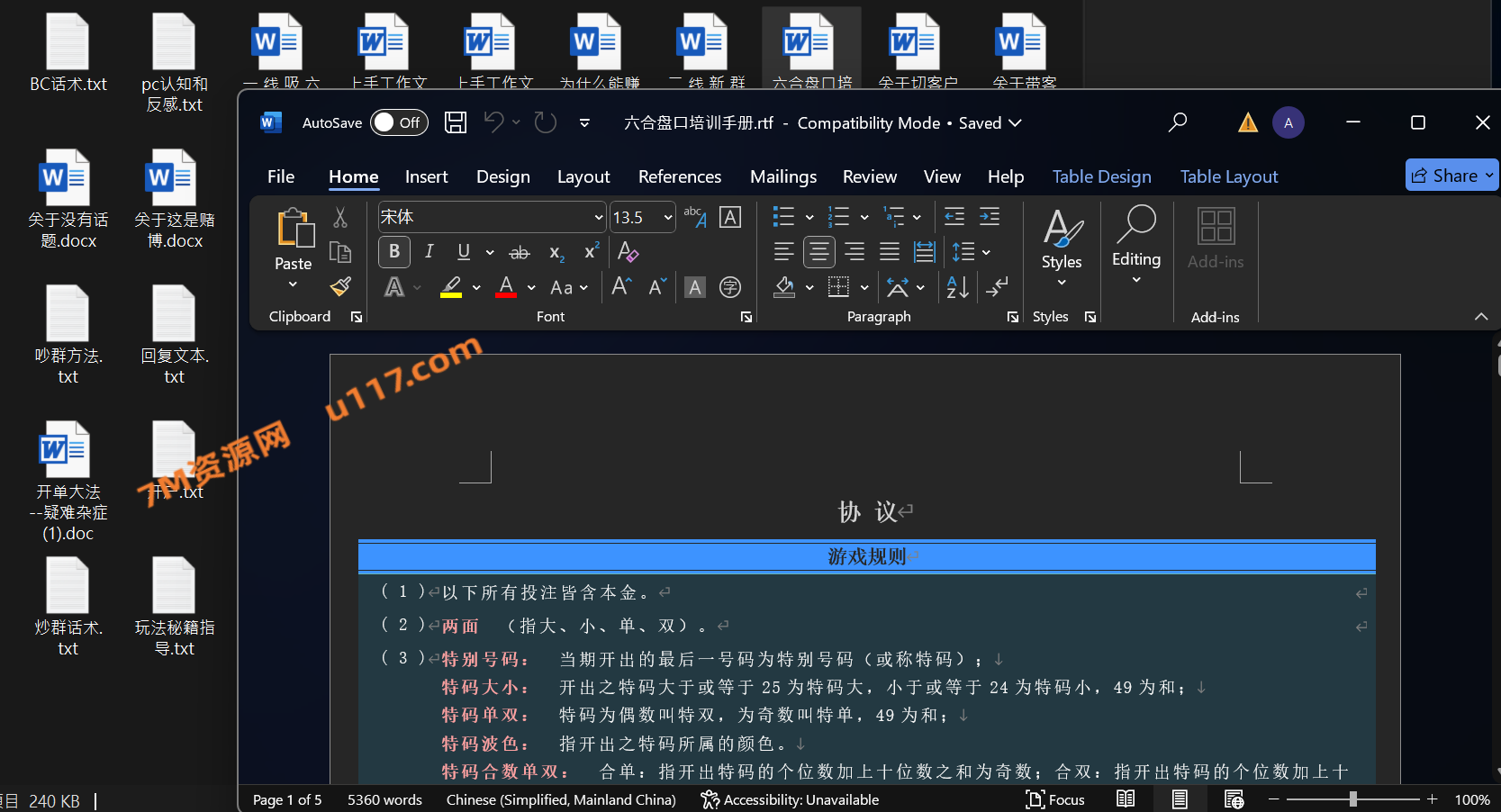This screenshot has height=812, width=1501.
Task: Click Focus mode in status bar
Action: click(x=1055, y=799)
